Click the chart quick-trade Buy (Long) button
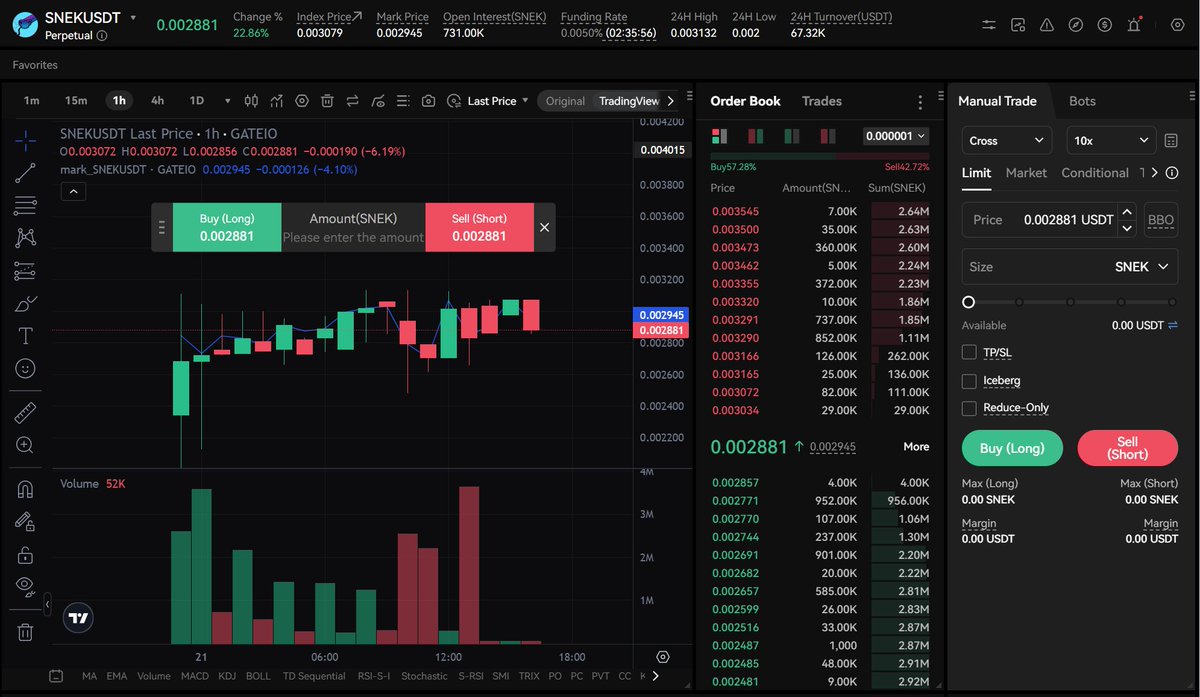Image resolution: width=1200 pixels, height=697 pixels. (x=227, y=227)
